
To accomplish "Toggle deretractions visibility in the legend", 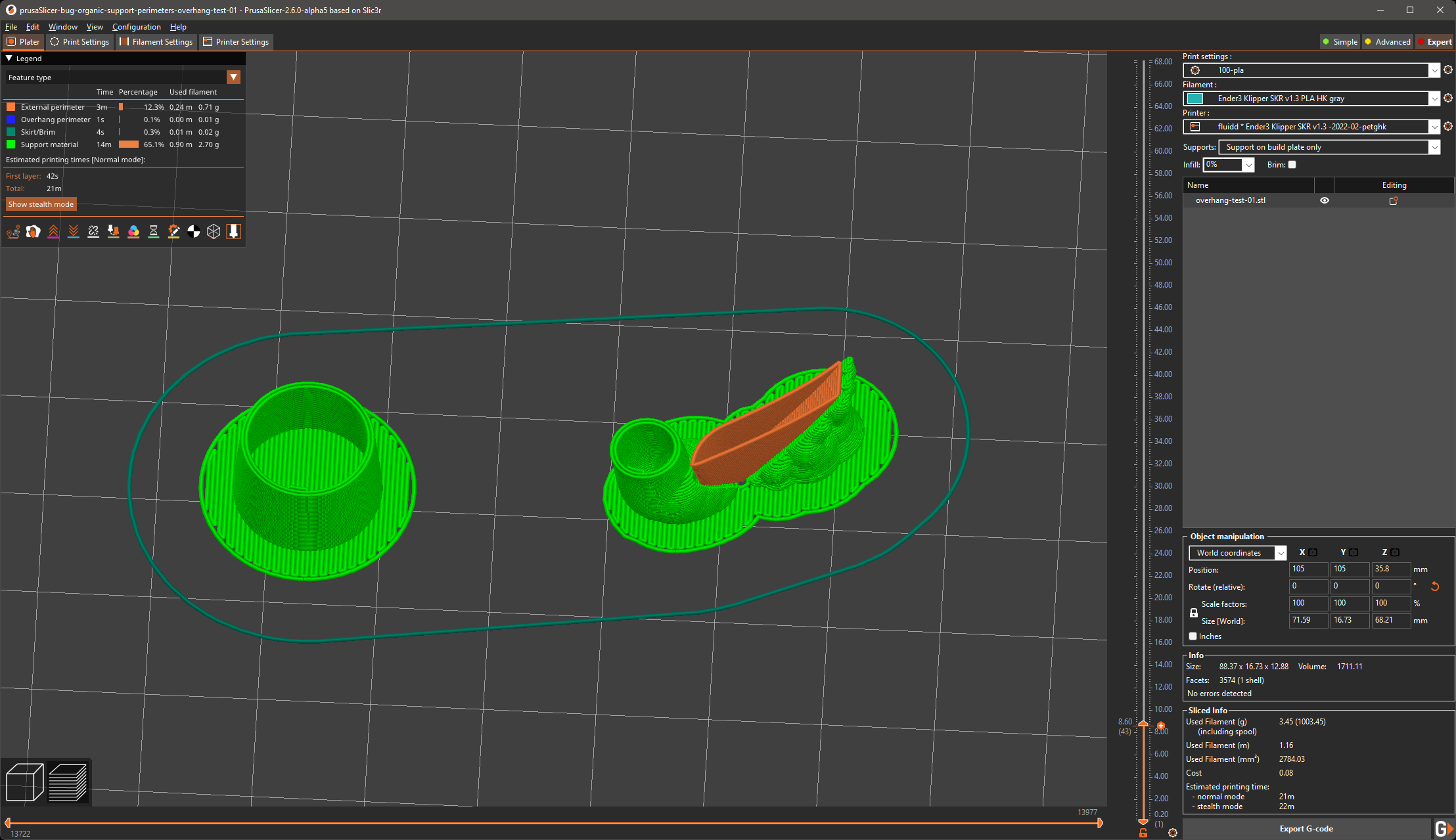I will [73, 231].
